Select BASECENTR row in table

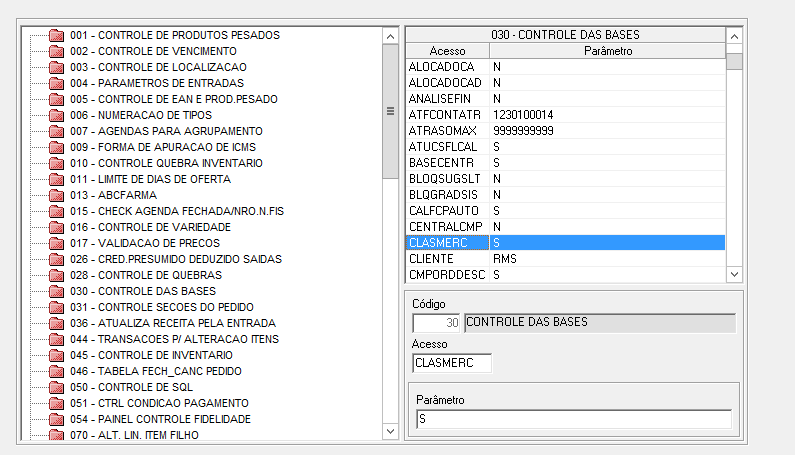tap(565, 163)
